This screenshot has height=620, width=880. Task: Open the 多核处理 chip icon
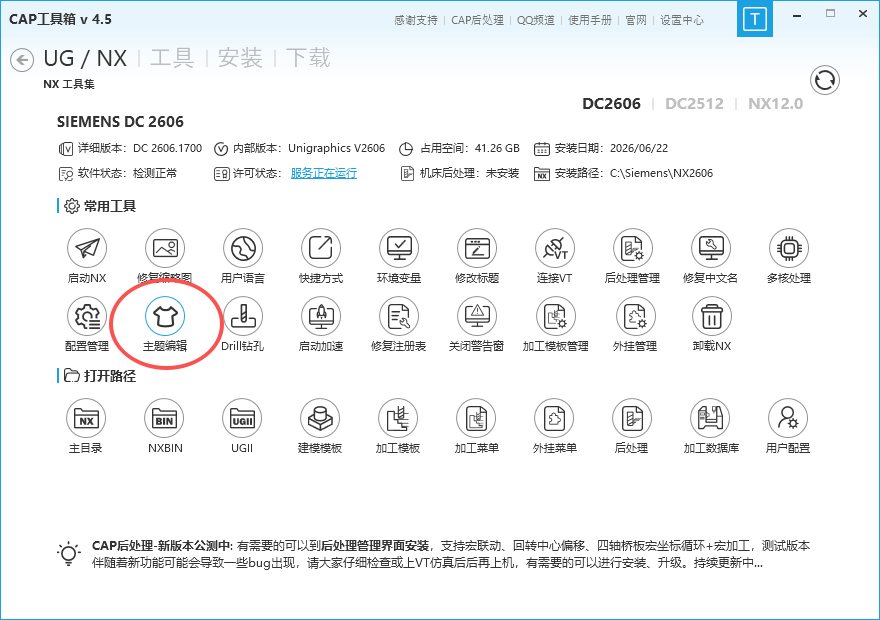tap(789, 248)
